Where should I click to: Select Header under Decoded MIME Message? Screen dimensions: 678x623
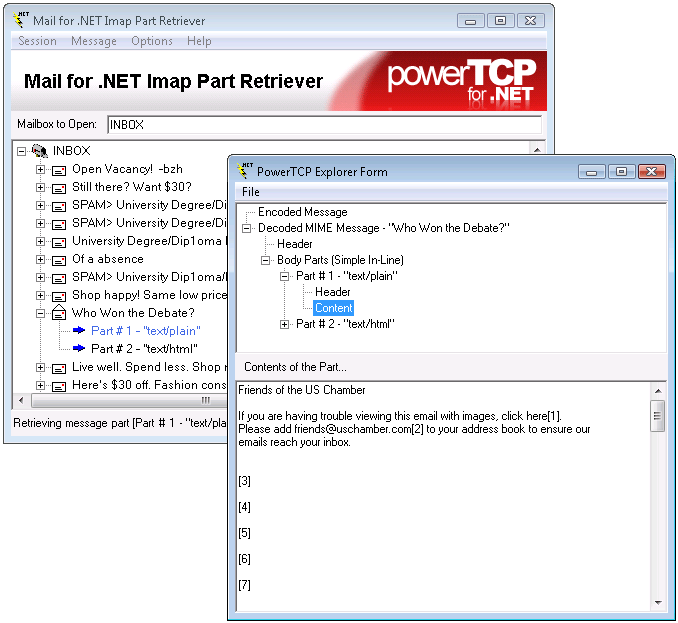(x=294, y=244)
